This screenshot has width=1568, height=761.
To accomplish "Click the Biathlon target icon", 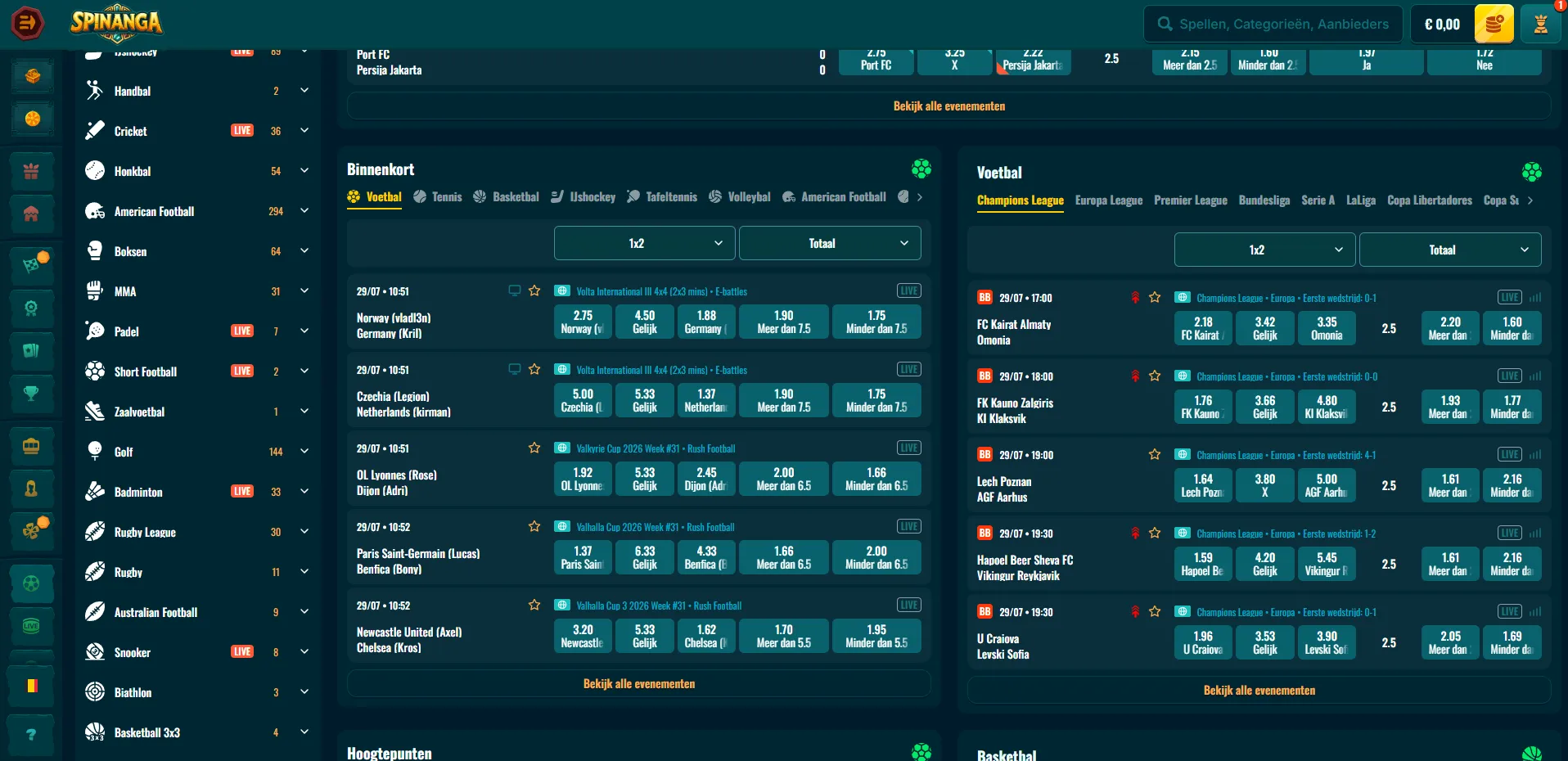I will point(95,692).
